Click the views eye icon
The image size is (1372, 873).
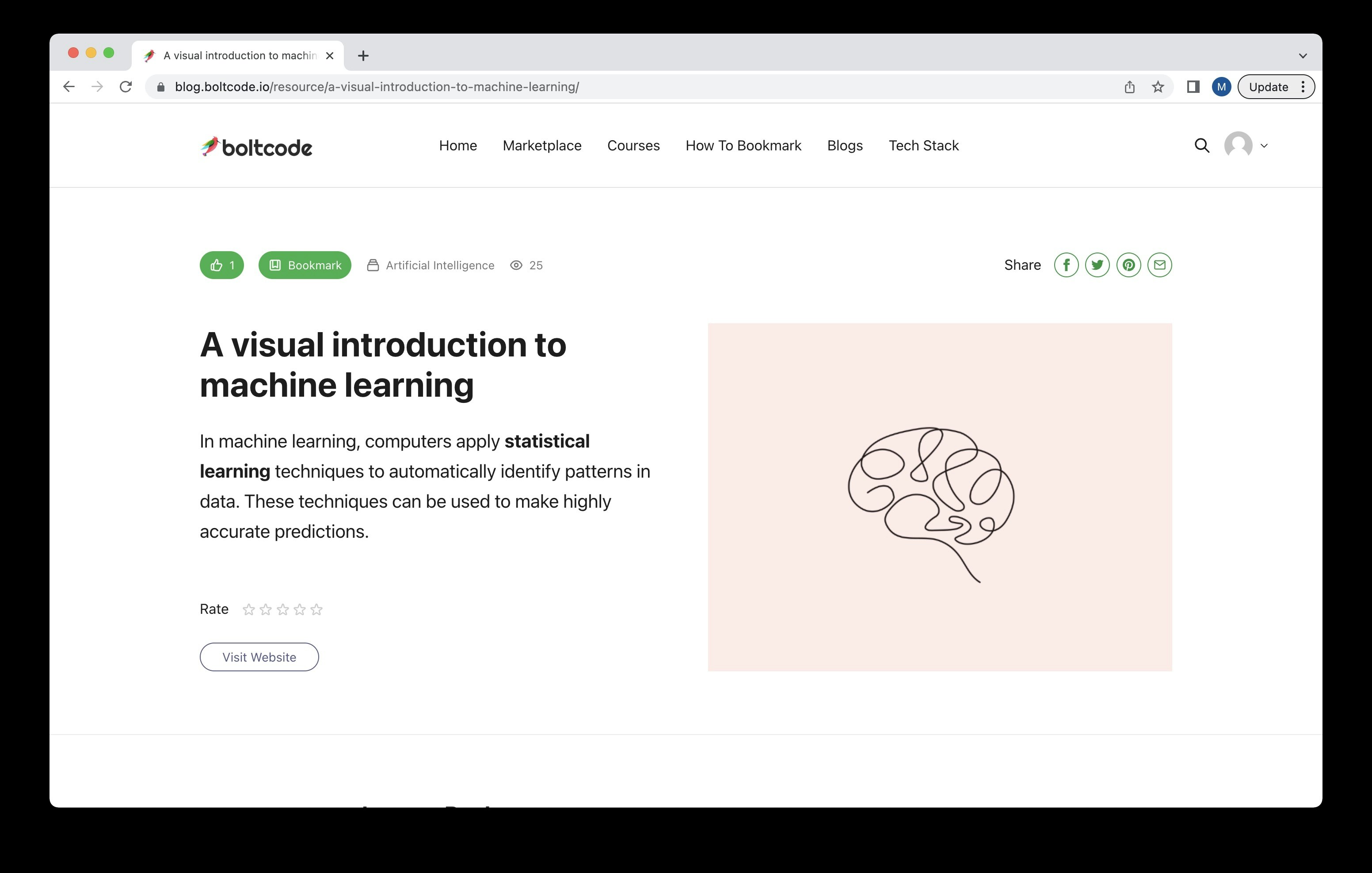516,265
